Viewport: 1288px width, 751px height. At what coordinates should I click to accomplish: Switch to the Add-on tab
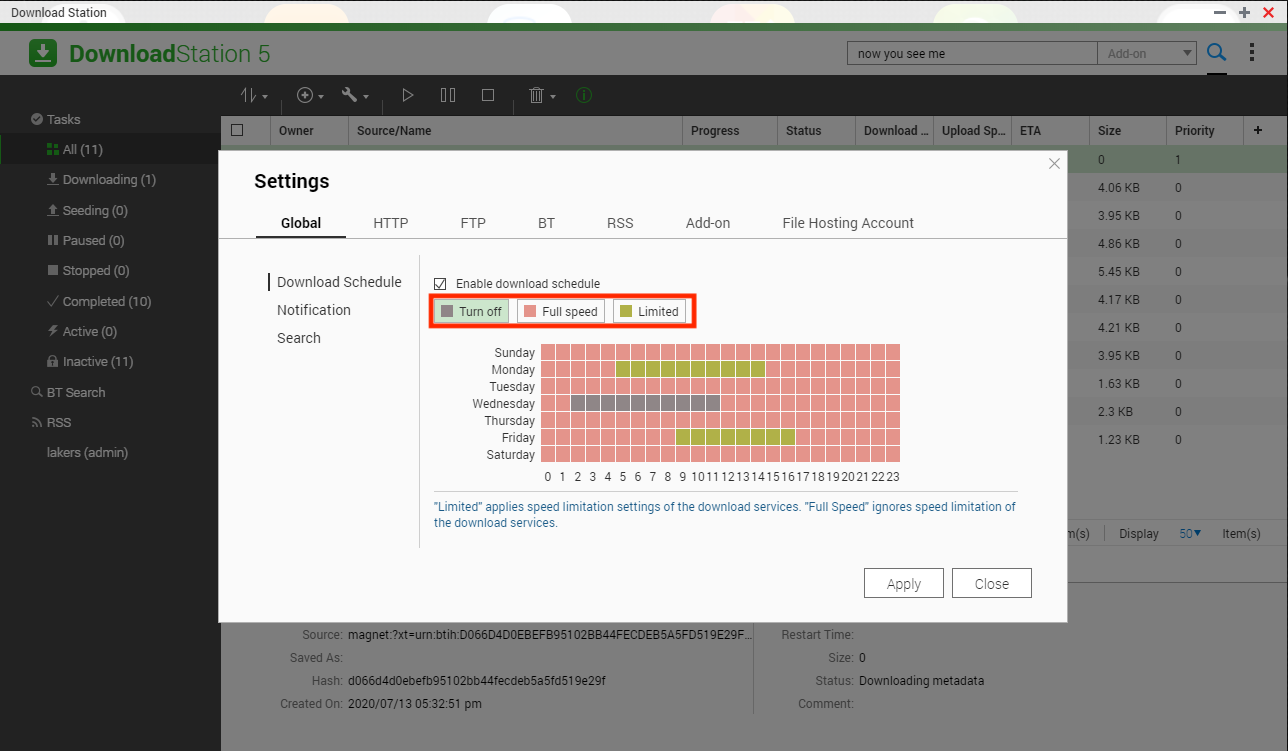pyautogui.click(x=708, y=223)
